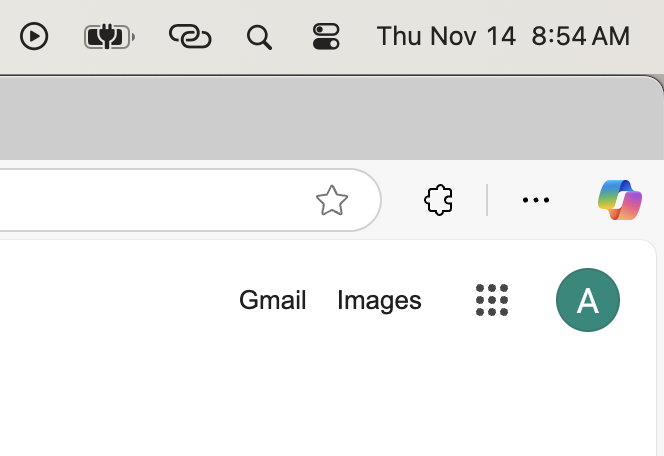Open the Google apps grid launcher
Image resolution: width=664 pixels, height=456 pixels.
pyautogui.click(x=492, y=300)
